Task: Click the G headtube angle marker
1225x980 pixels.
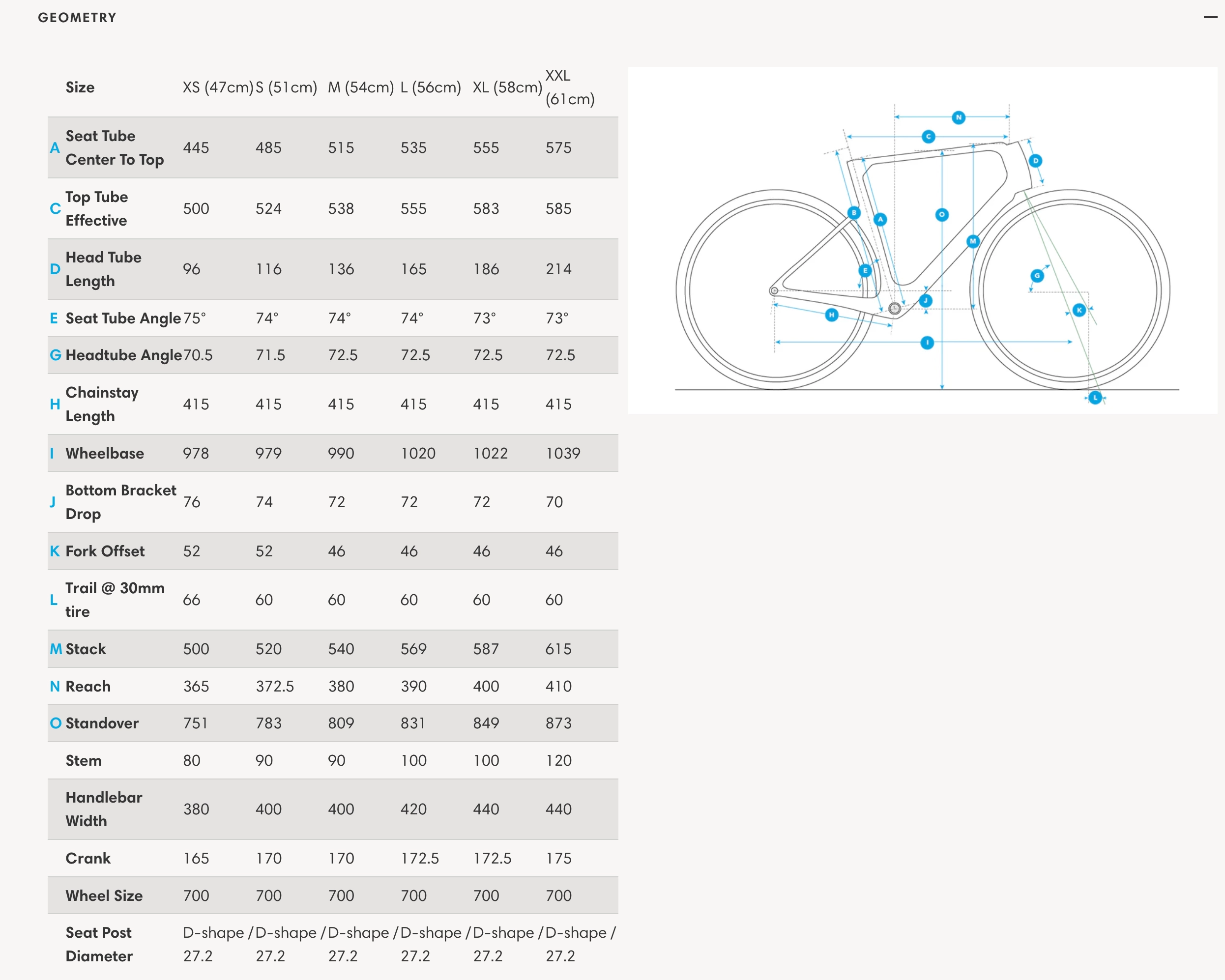Action: [x=1037, y=276]
